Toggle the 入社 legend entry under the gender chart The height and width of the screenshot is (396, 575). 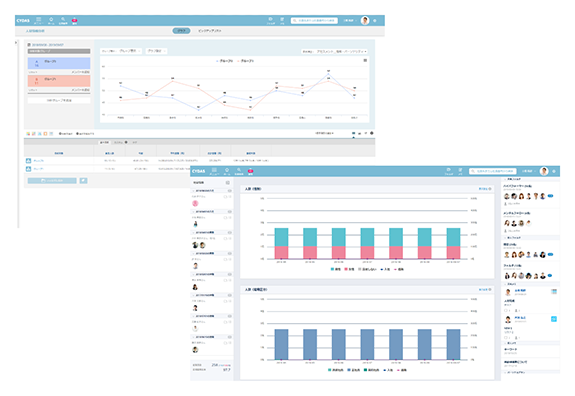[x=385, y=270]
